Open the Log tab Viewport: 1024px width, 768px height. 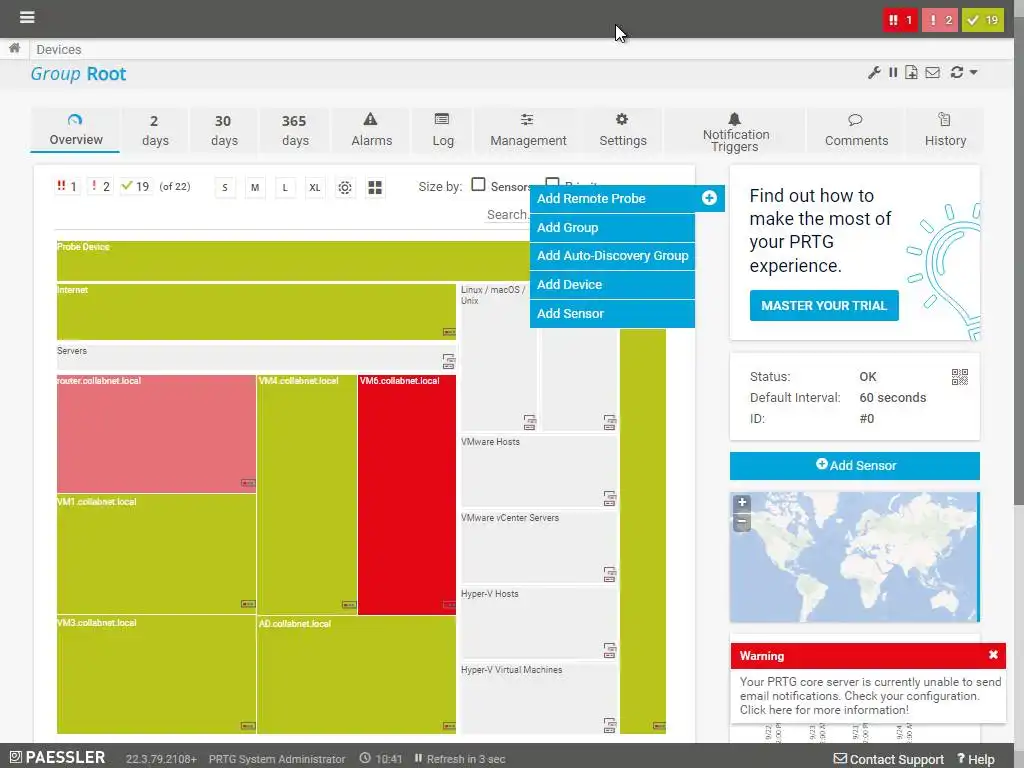(x=442, y=130)
